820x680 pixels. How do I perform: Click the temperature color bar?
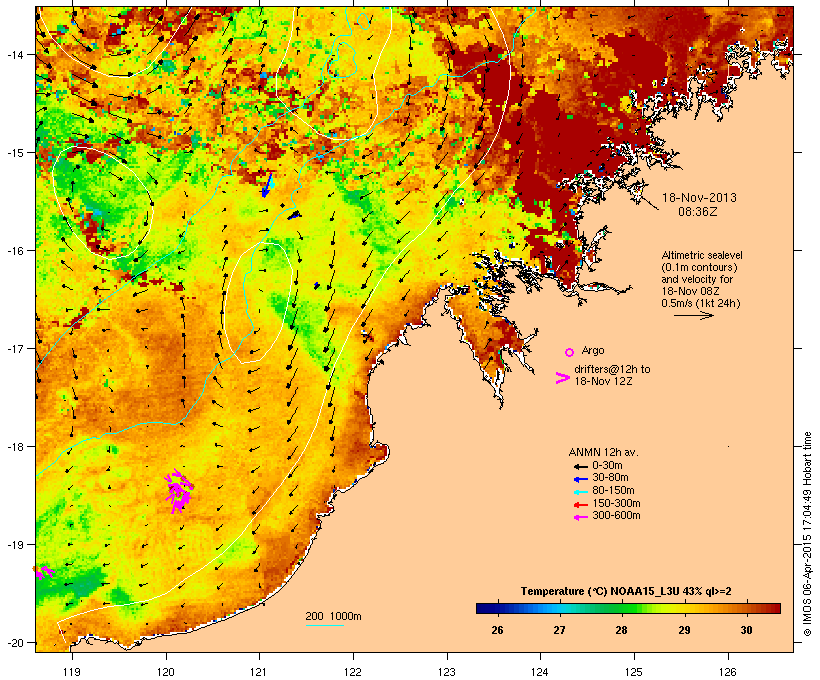[x=628, y=608]
